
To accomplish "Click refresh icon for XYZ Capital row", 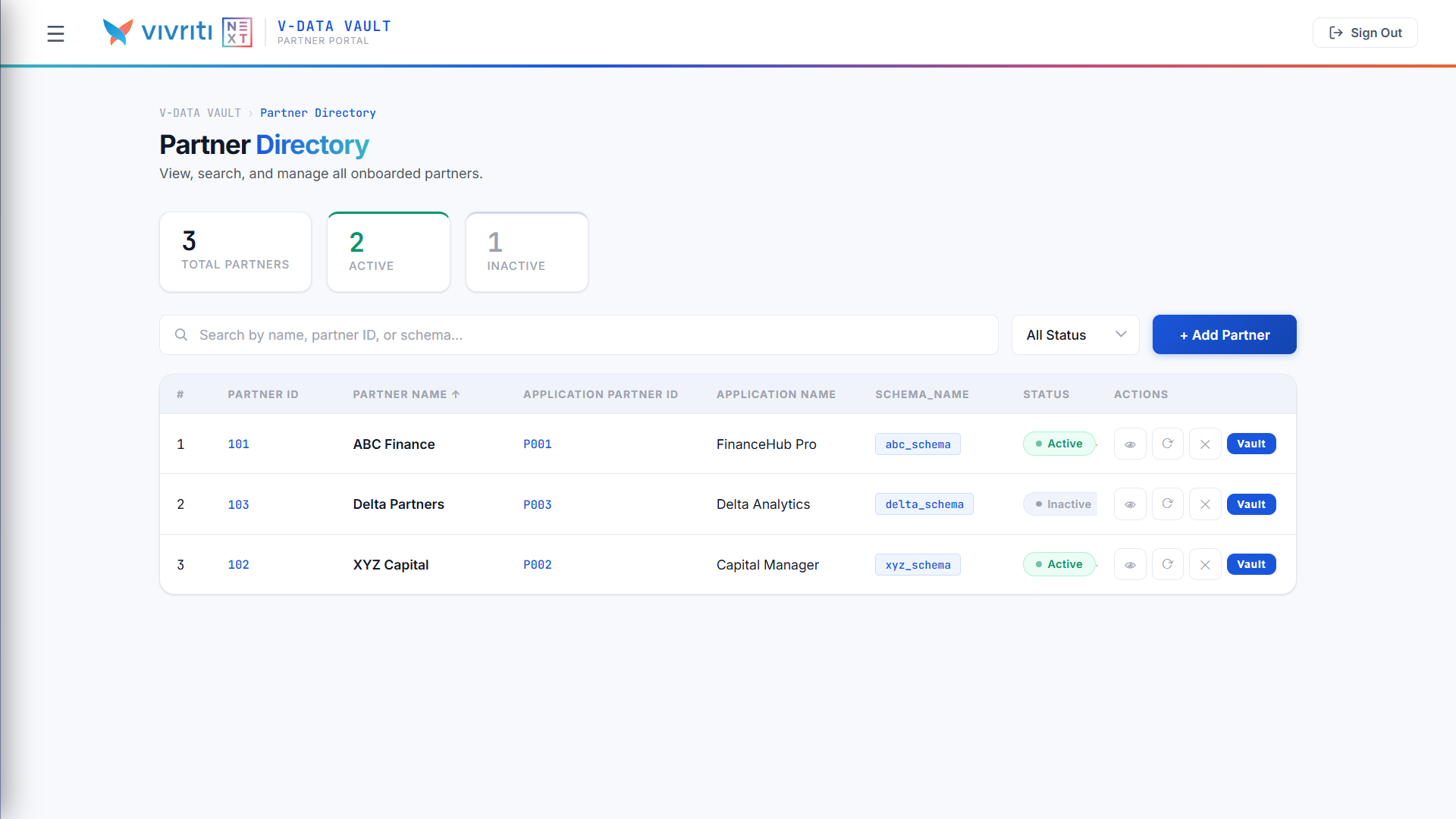I will (x=1168, y=565).
